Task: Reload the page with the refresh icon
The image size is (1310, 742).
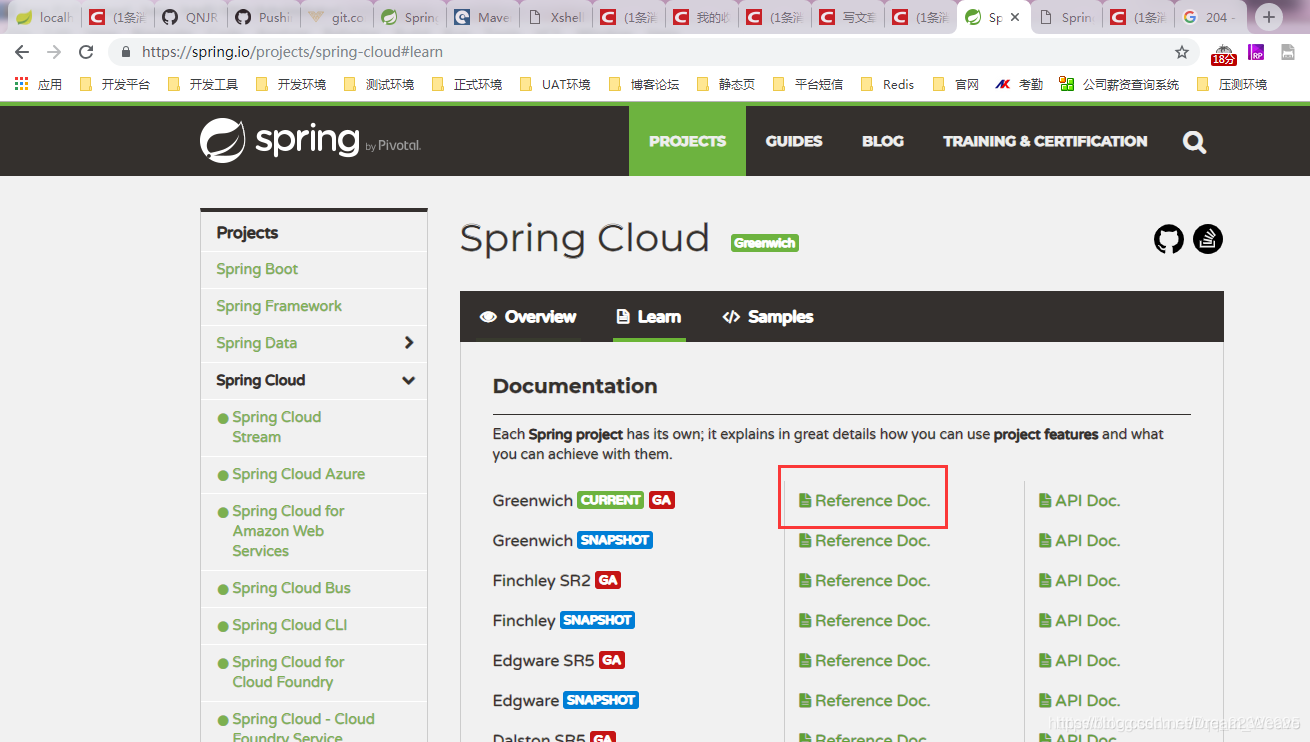Action: 85,51
